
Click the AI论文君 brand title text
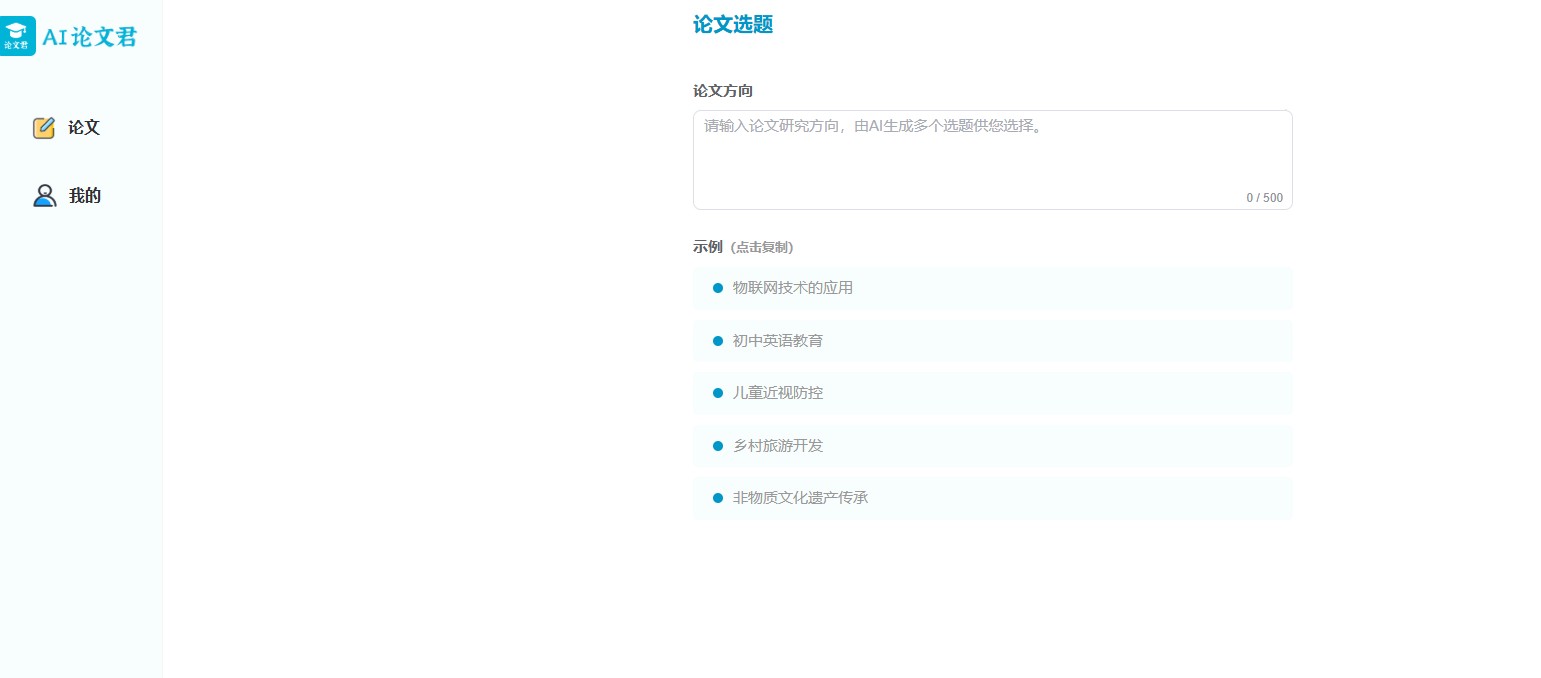(x=89, y=37)
